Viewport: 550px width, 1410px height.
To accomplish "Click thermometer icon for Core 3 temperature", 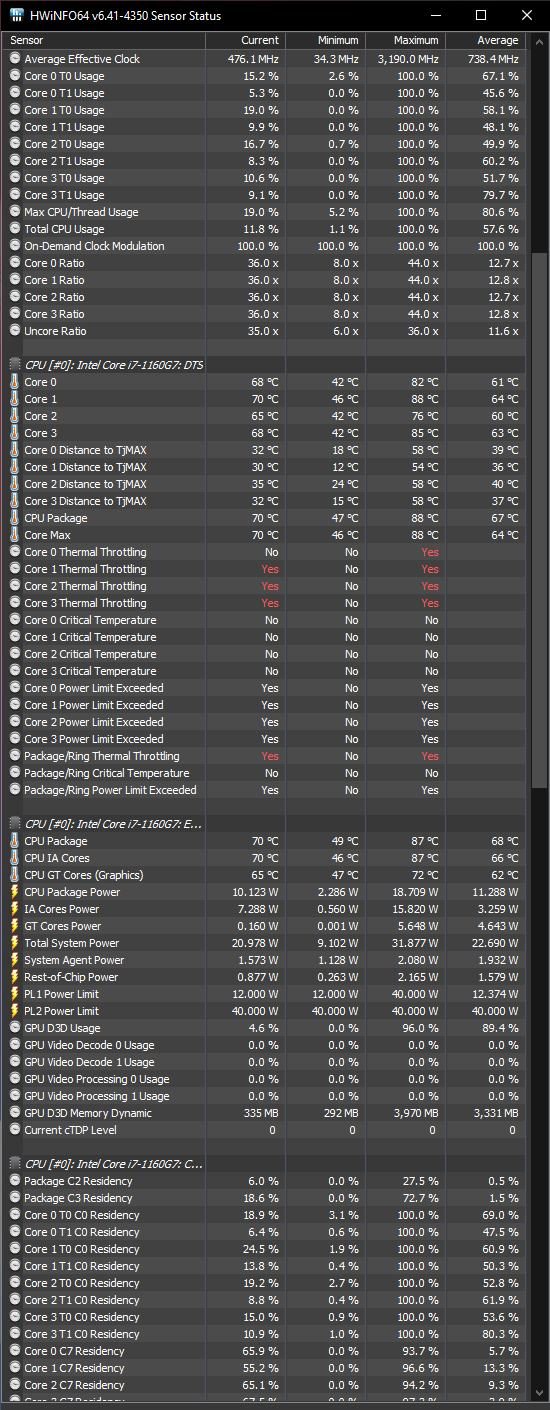I will point(14,433).
